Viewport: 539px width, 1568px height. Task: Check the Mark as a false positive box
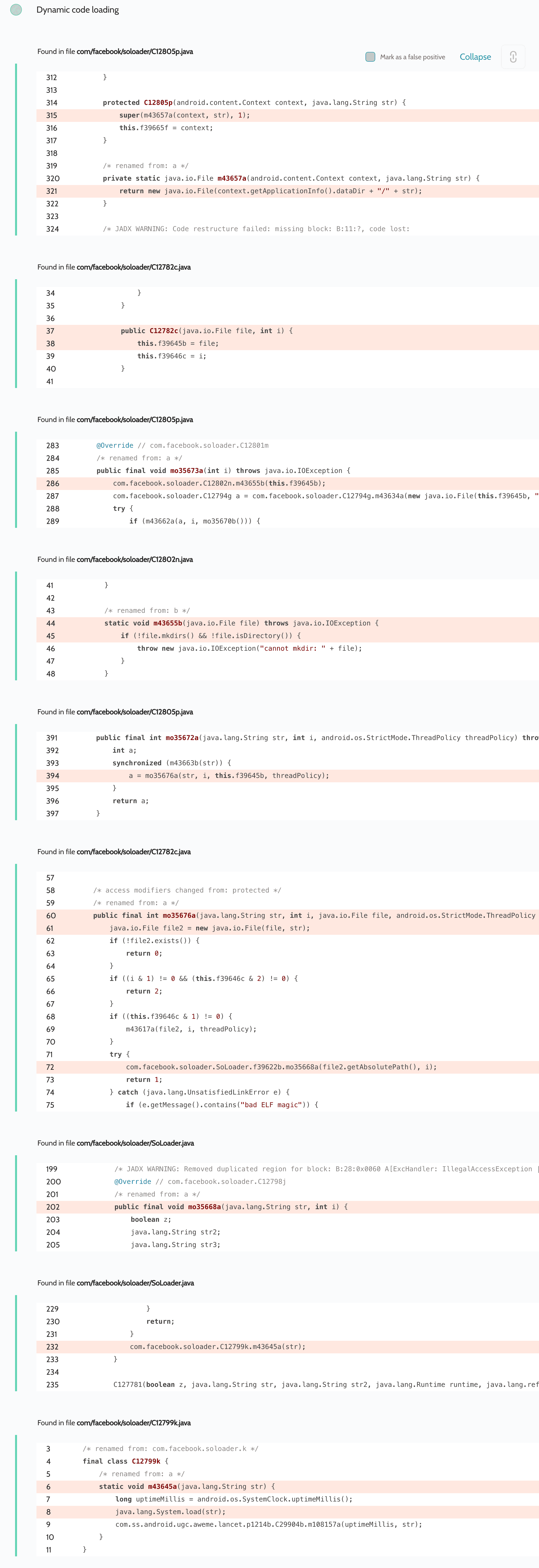(370, 57)
